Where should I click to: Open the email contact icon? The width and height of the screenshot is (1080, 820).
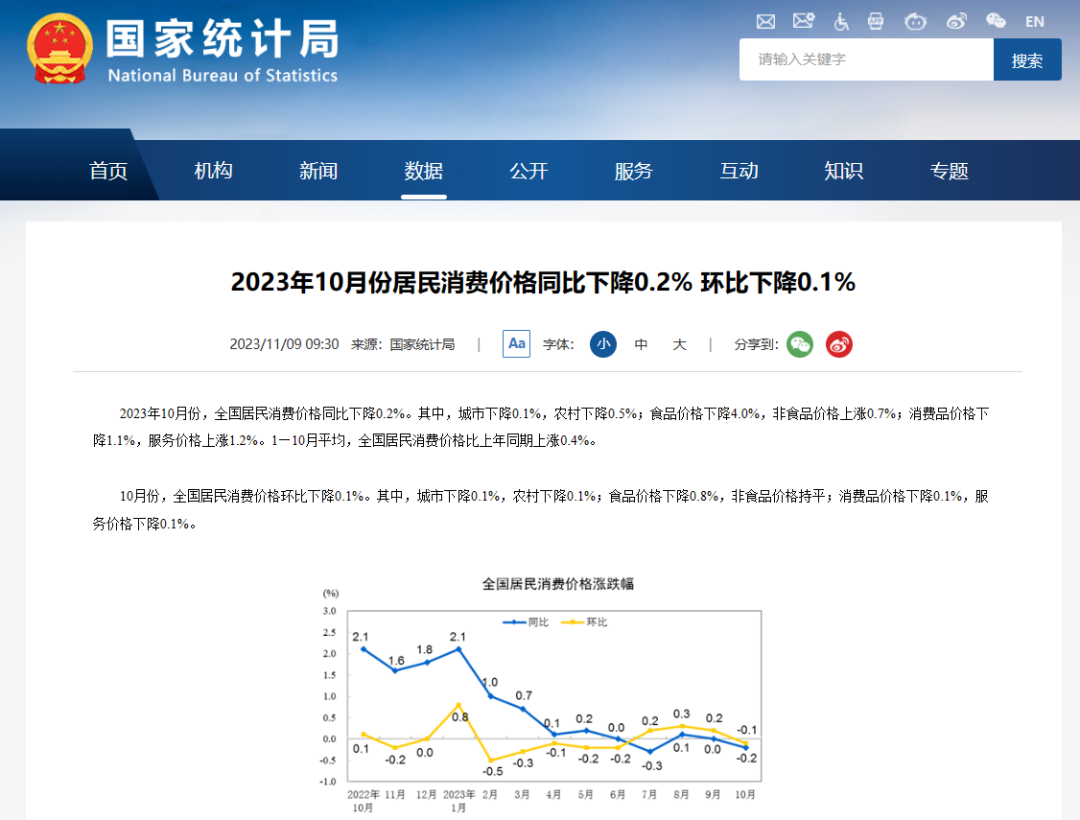click(x=765, y=21)
